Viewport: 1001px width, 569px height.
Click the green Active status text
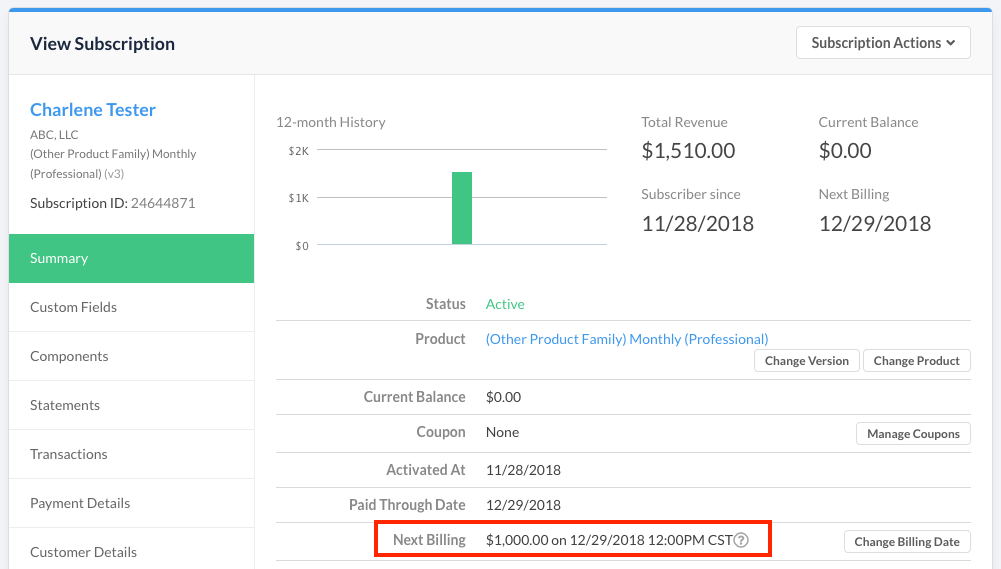505,304
